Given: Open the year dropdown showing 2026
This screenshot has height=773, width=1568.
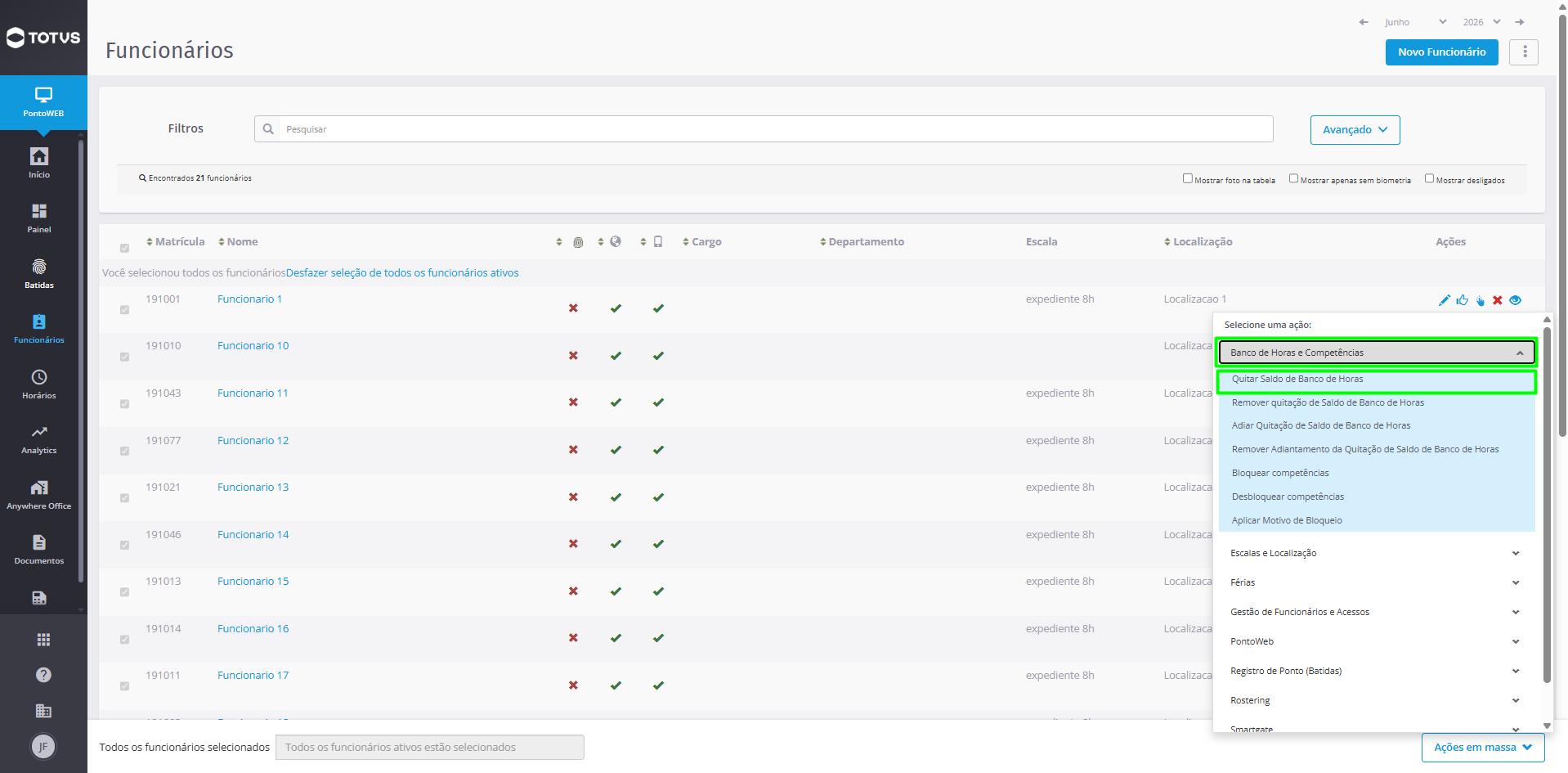Looking at the screenshot, I should 1481,22.
